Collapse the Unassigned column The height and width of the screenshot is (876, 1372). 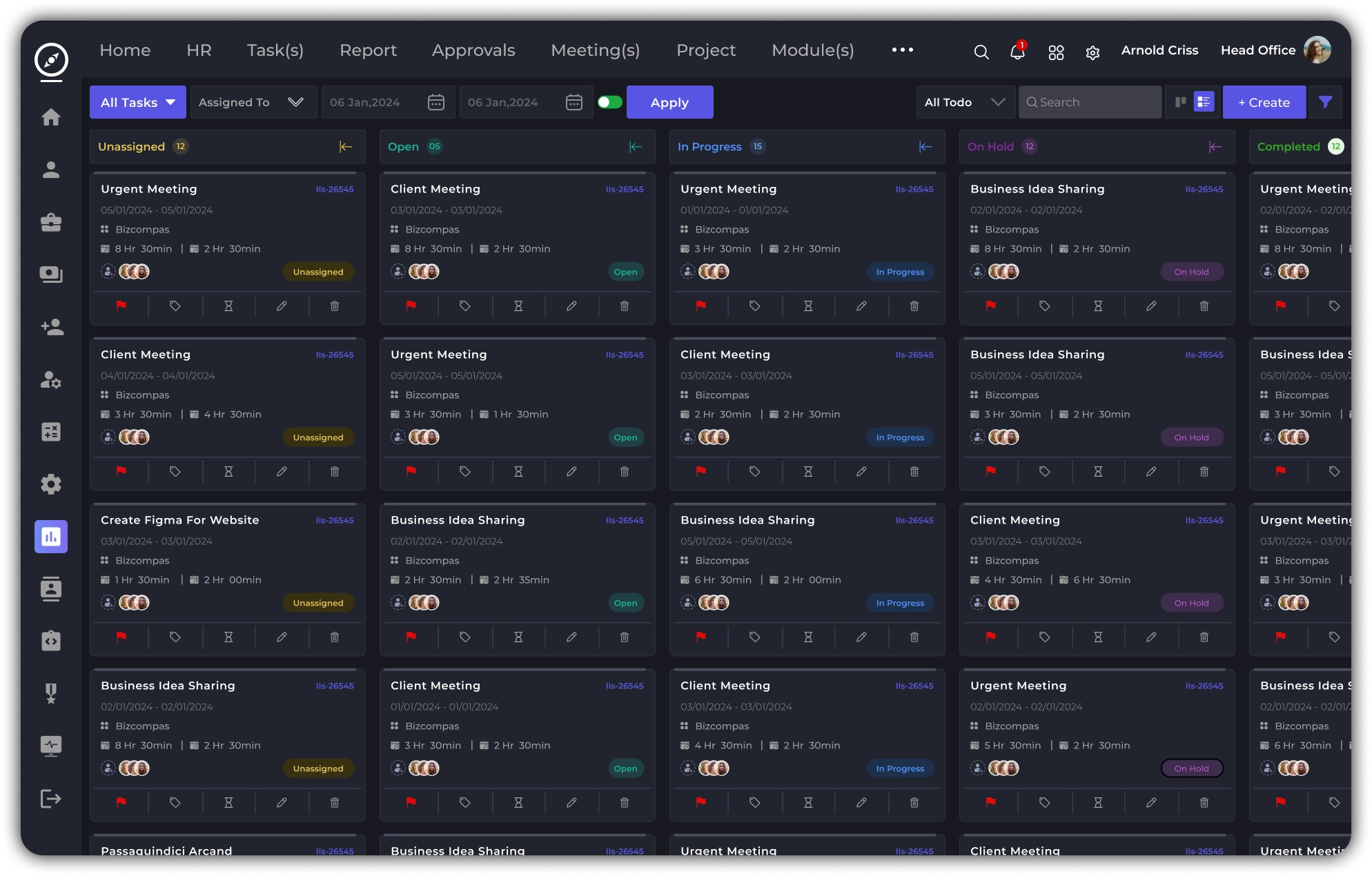coord(346,147)
